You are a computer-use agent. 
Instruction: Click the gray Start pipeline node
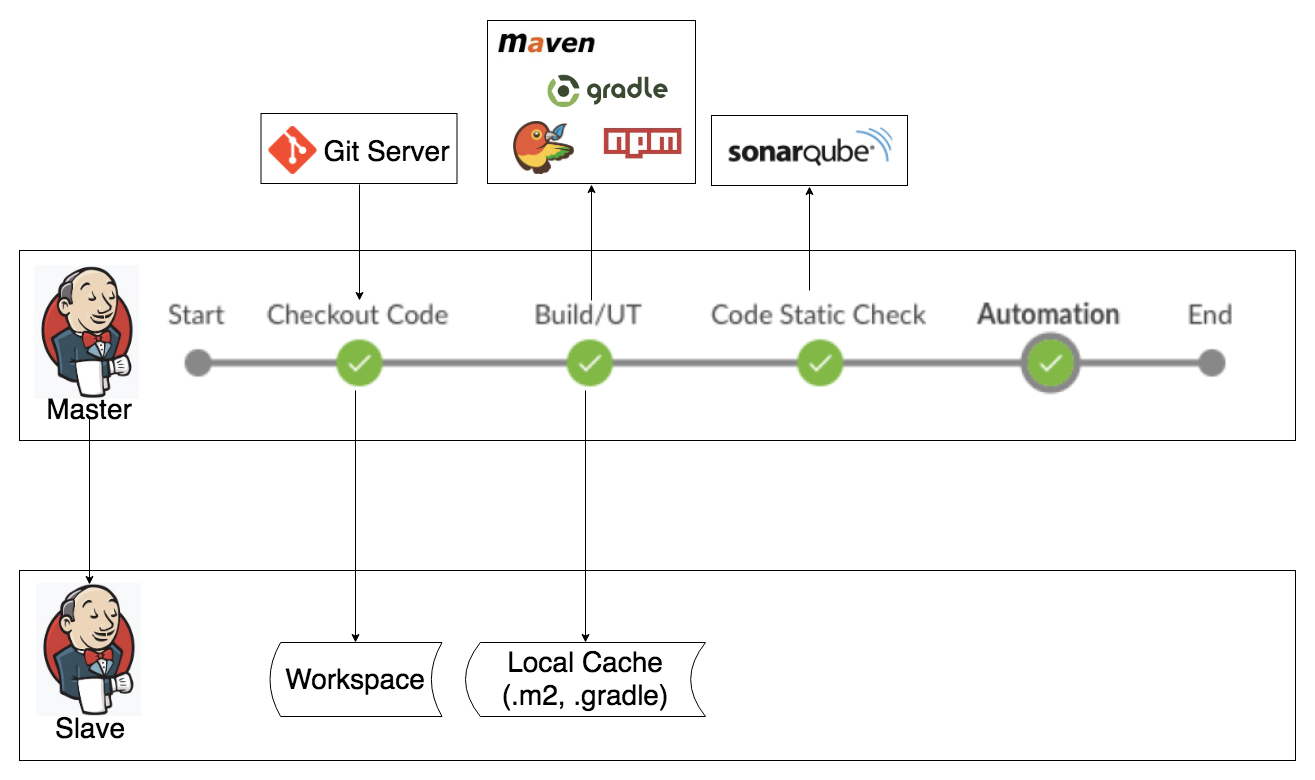coord(198,363)
